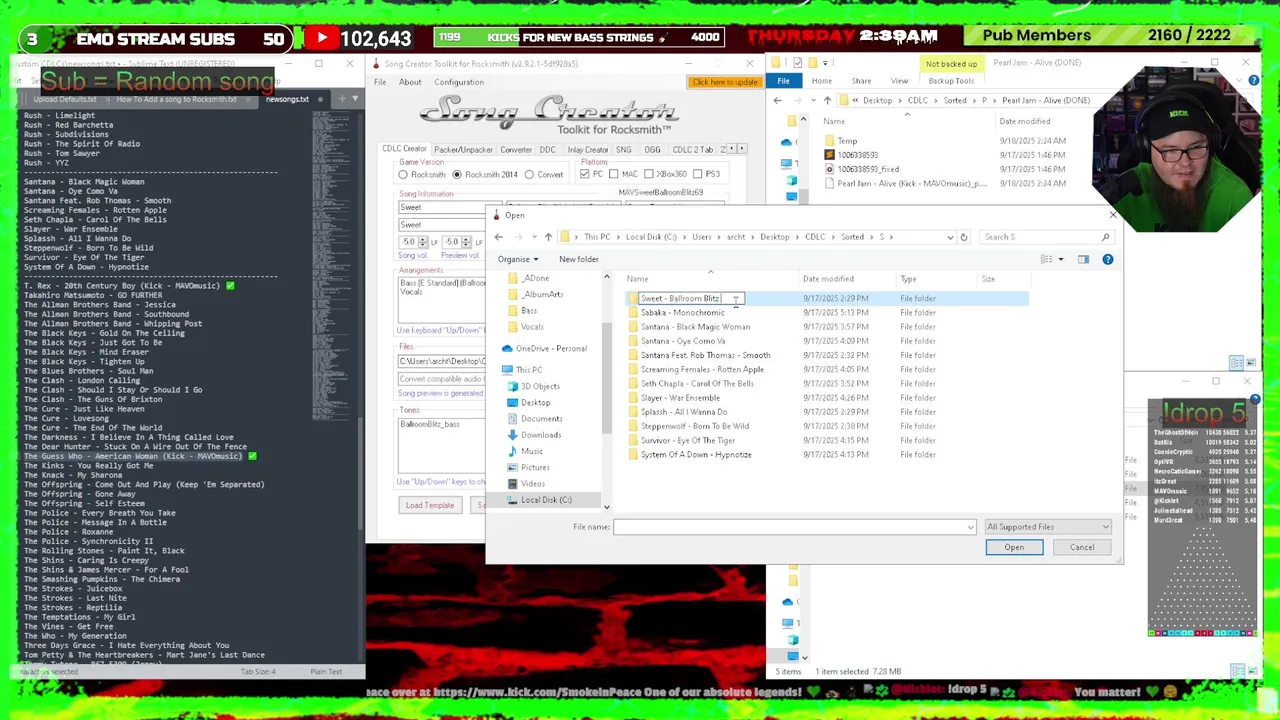Click the search magnifier in Search S box

1105,237
